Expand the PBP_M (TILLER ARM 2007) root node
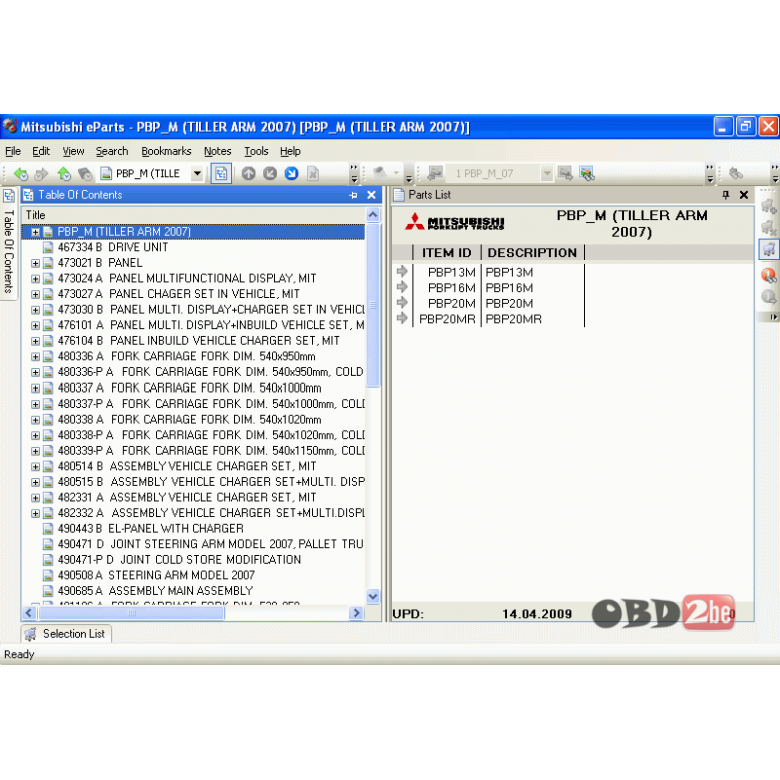The image size is (780, 780). coord(35,232)
